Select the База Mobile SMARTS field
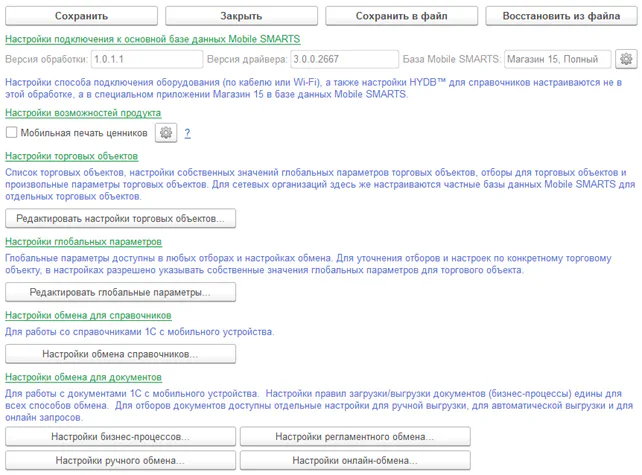The height and width of the screenshot is (475, 642). click(557, 59)
